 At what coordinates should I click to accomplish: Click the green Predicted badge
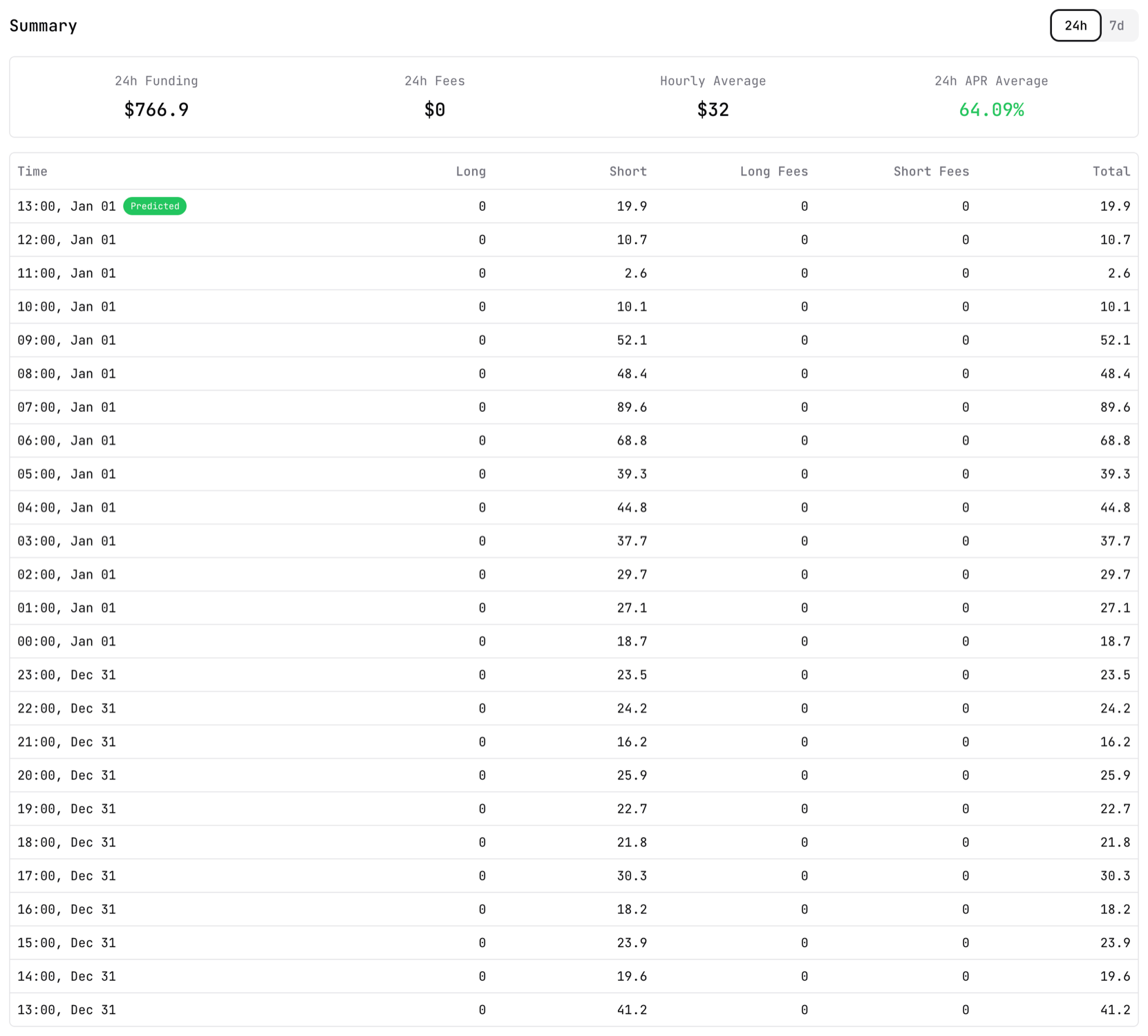click(x=154, y=206)
